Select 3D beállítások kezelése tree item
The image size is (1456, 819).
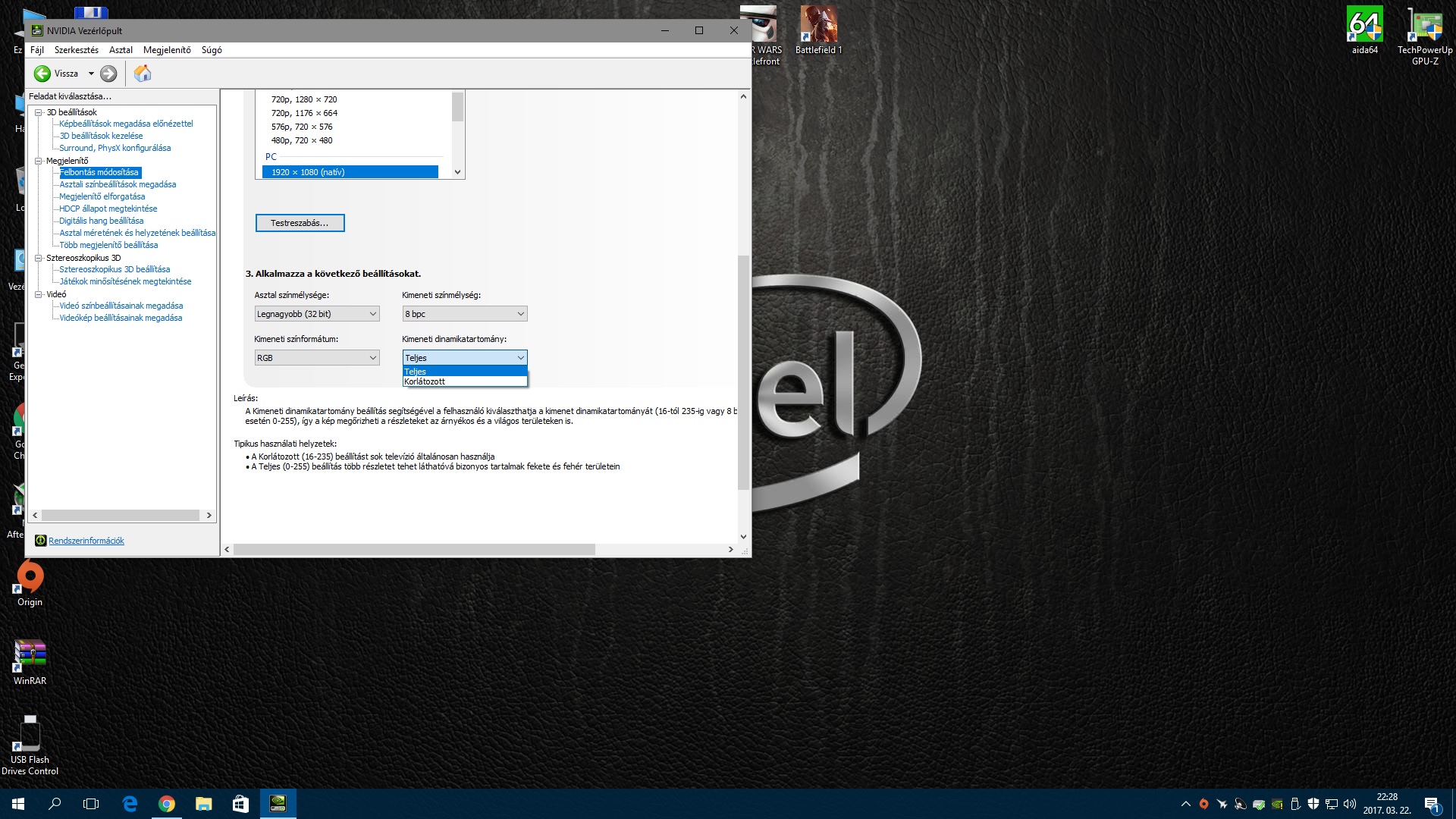101,136
